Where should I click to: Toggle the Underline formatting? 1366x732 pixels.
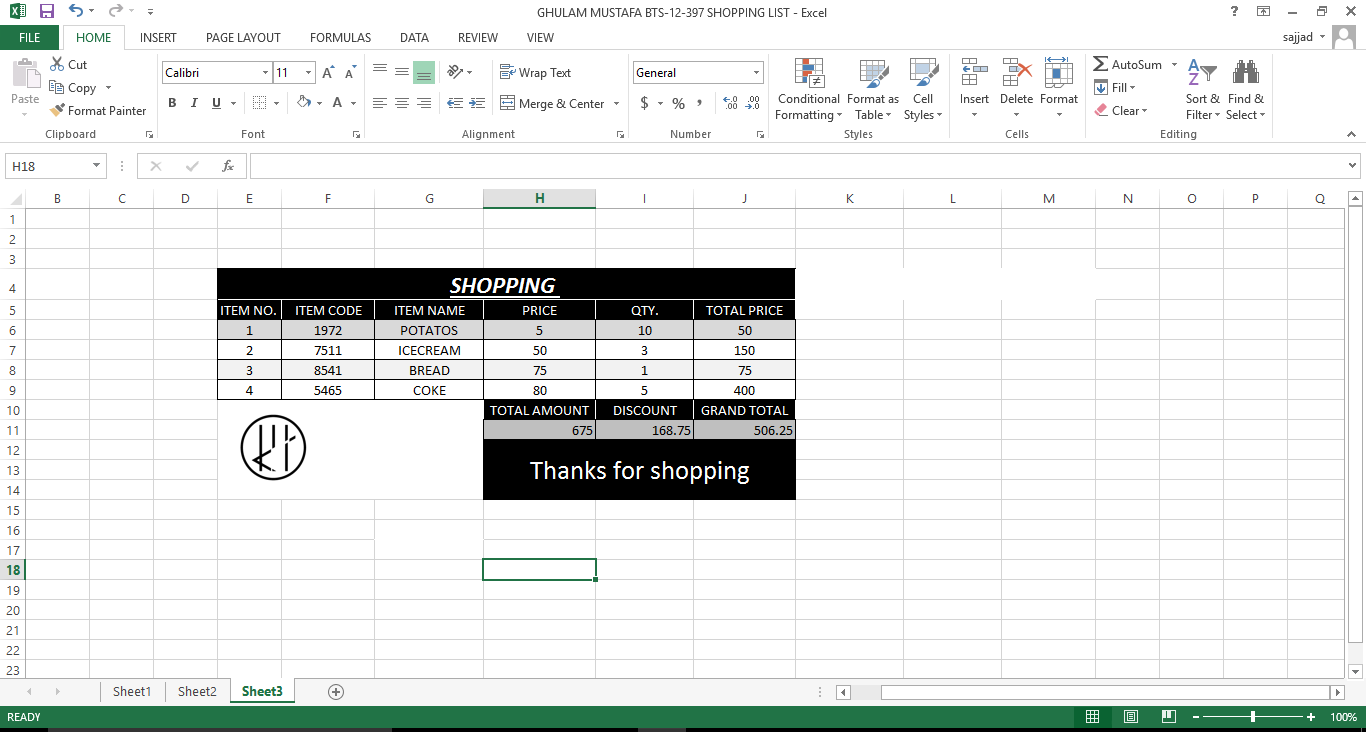click(214, 103)
